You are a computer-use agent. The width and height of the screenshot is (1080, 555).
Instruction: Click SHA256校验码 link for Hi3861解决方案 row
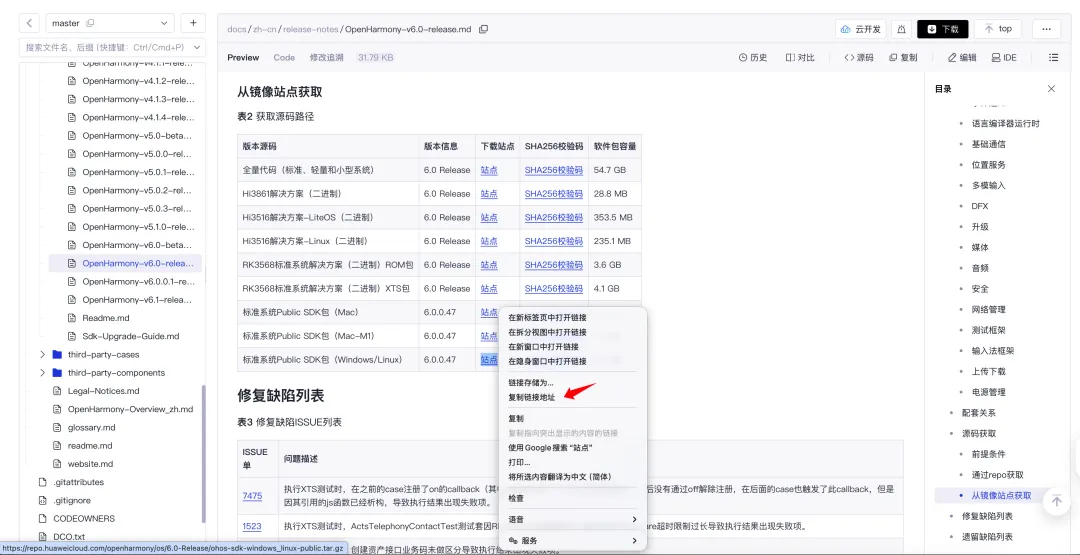[554, 194]
